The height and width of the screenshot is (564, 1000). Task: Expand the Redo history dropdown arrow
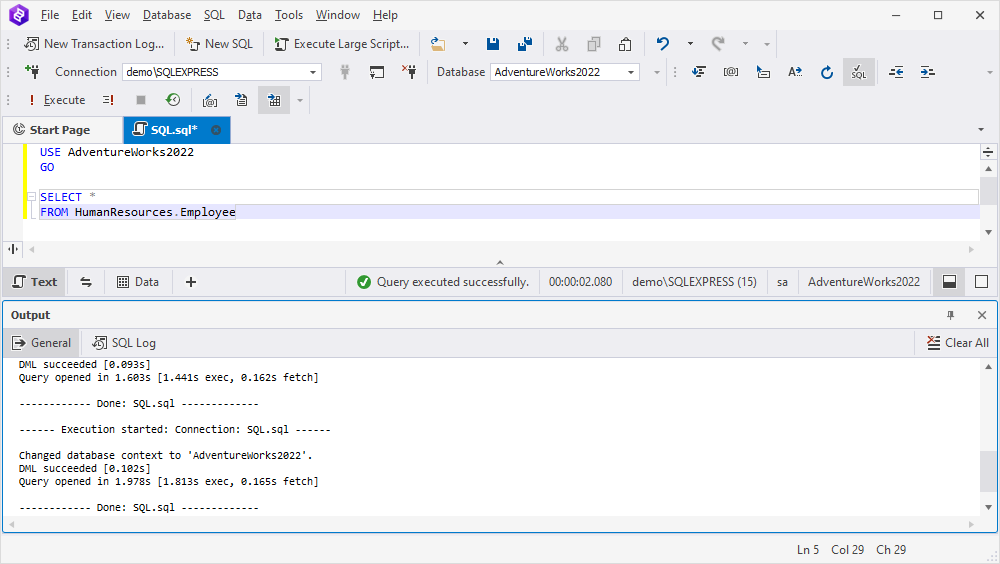(746, 44)
